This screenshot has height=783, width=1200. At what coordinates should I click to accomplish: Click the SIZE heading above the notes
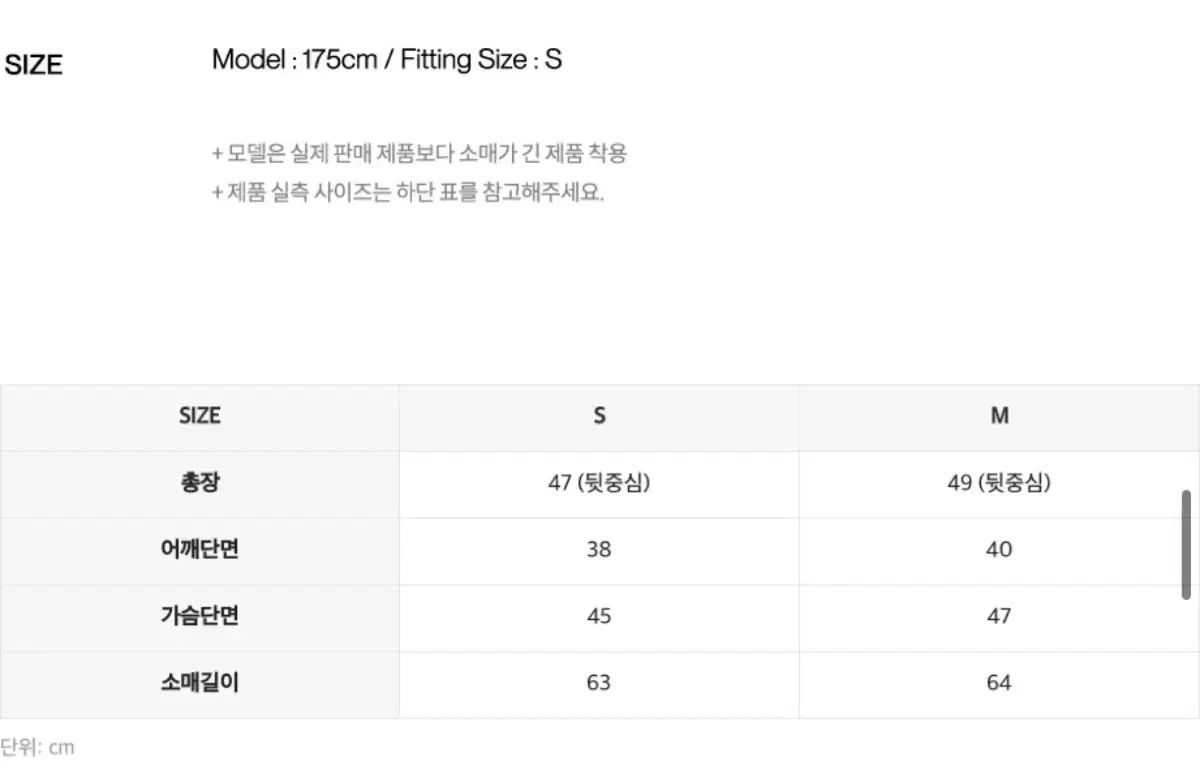(x=34, y=66)
